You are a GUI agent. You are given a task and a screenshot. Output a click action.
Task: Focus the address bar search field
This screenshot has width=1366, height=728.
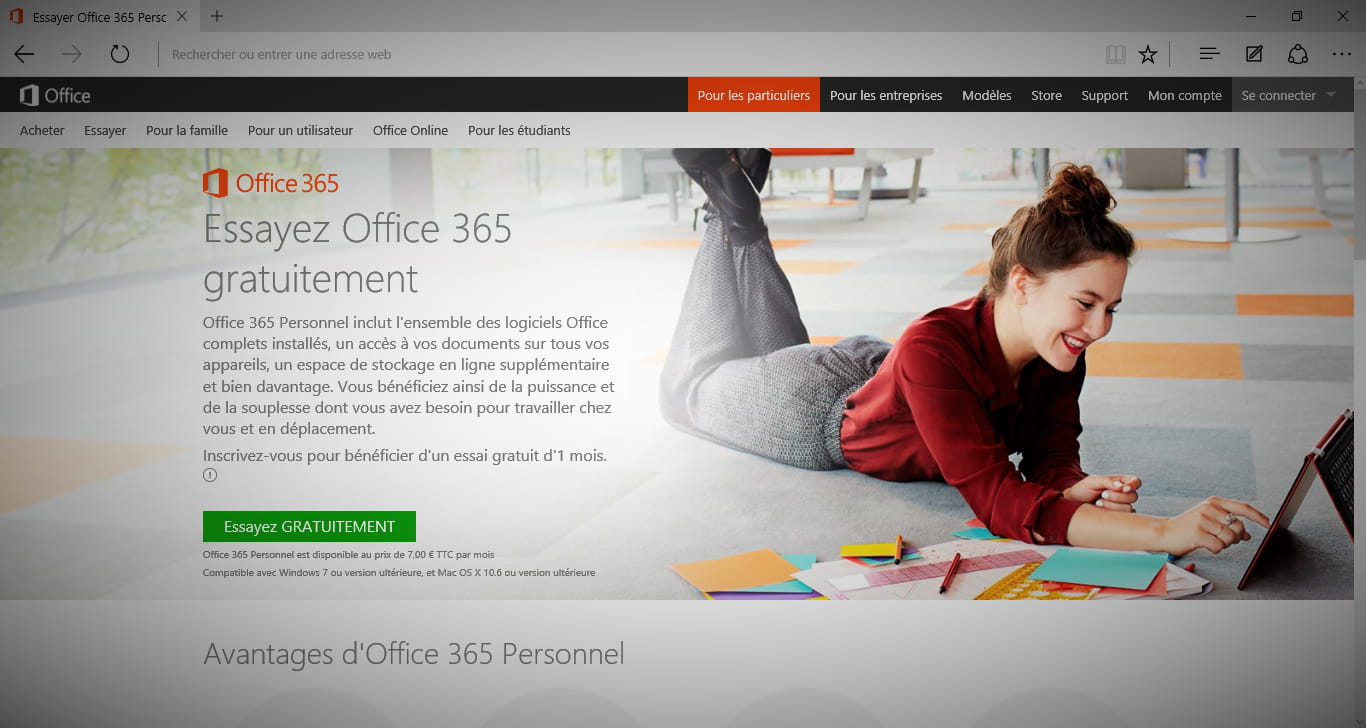click(630, 55)
